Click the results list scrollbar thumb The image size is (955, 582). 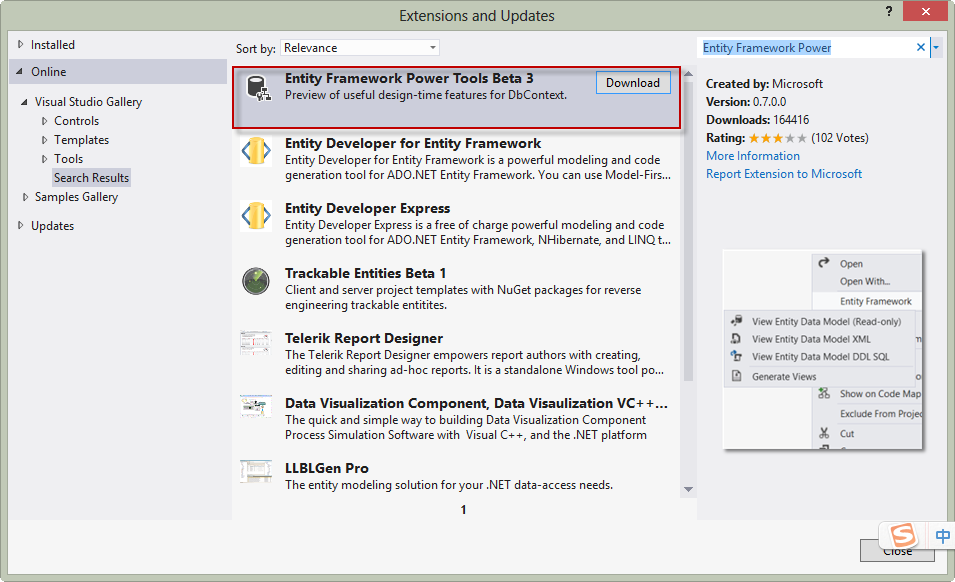pyautogui.click(x=688, y=231)
